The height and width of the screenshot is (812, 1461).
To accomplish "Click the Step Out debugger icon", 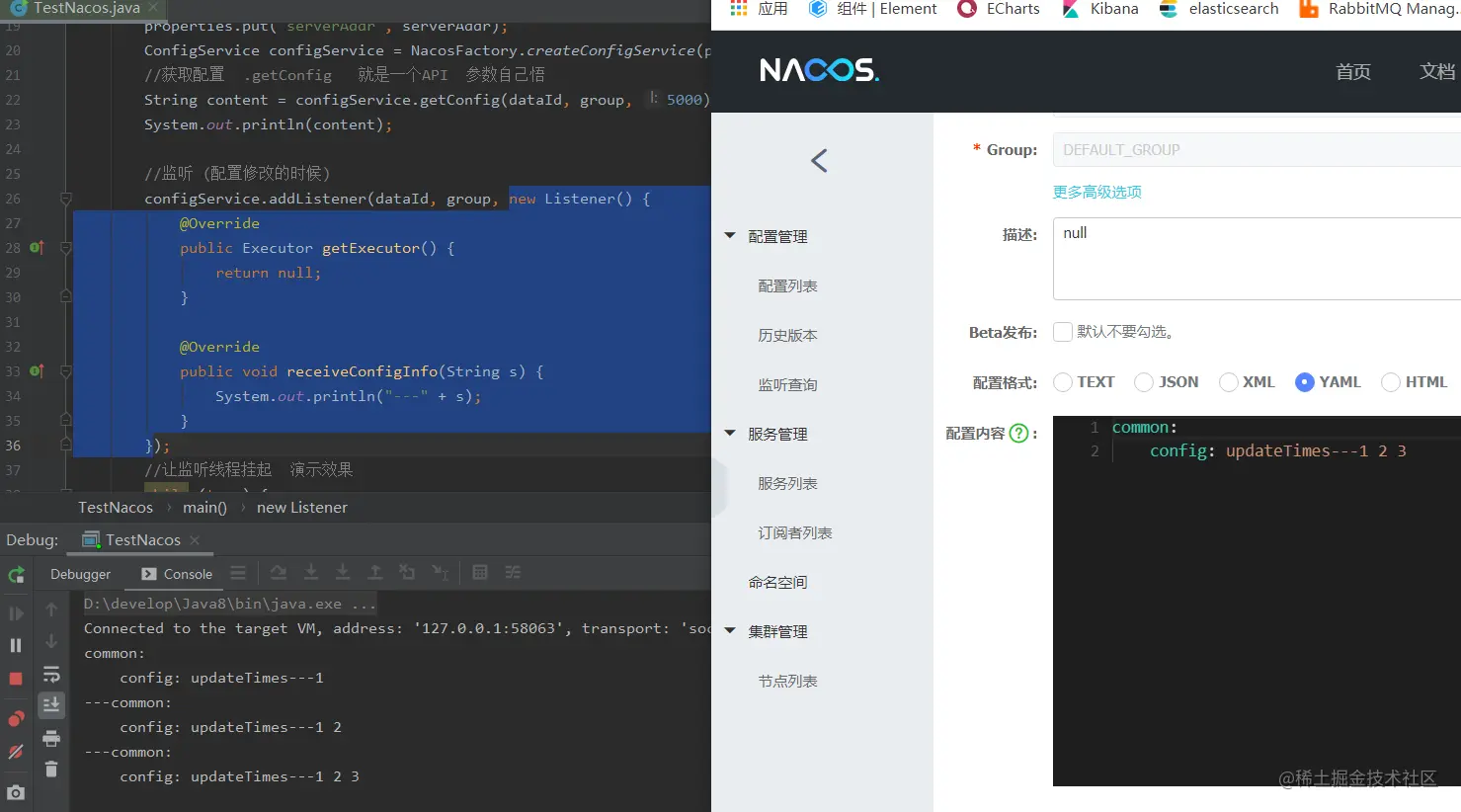I will (x=375, y=573).
